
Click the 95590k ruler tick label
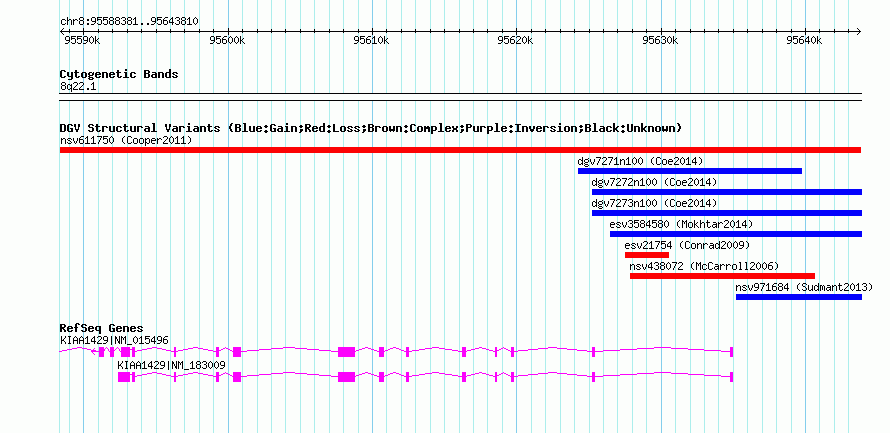pyautogui.click(x=83, y=40)
